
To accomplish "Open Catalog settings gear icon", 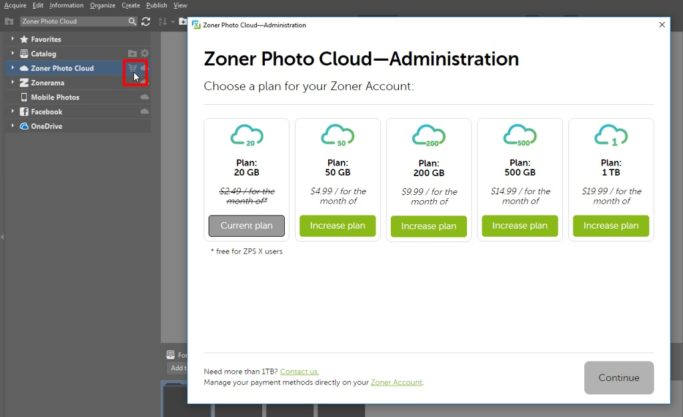I will (145, 53).
